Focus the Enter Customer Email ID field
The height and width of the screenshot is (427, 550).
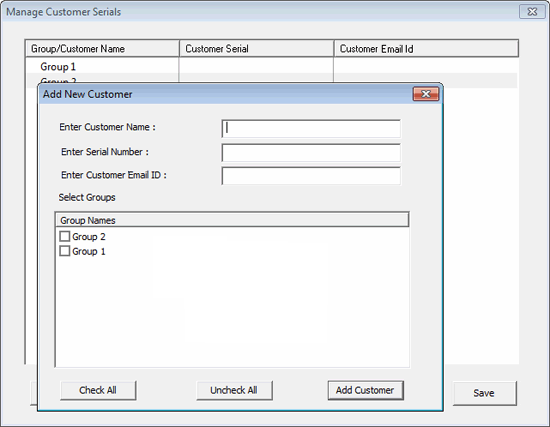pyautogui.click(x=311, y=176)
